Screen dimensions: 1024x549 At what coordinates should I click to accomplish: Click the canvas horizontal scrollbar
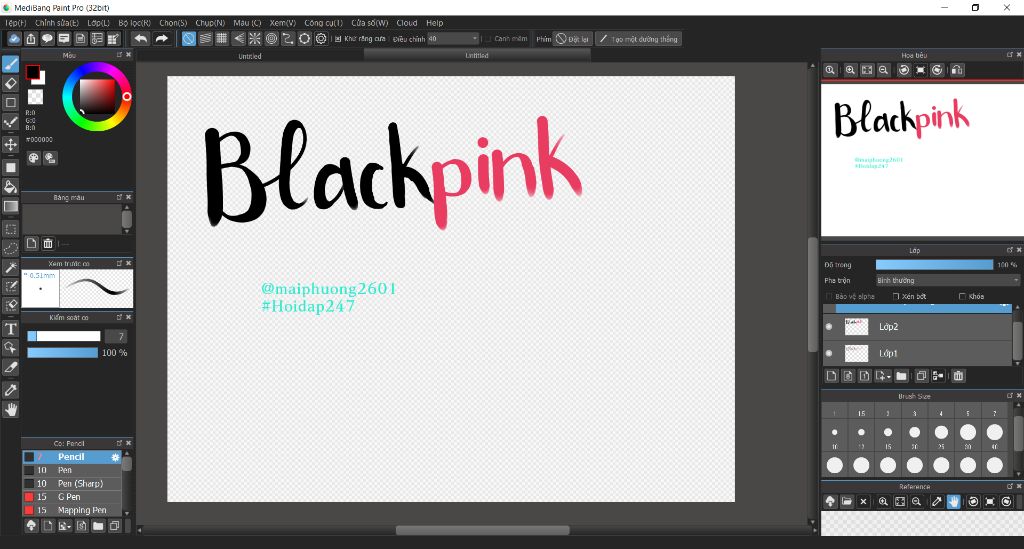(483, 530)
